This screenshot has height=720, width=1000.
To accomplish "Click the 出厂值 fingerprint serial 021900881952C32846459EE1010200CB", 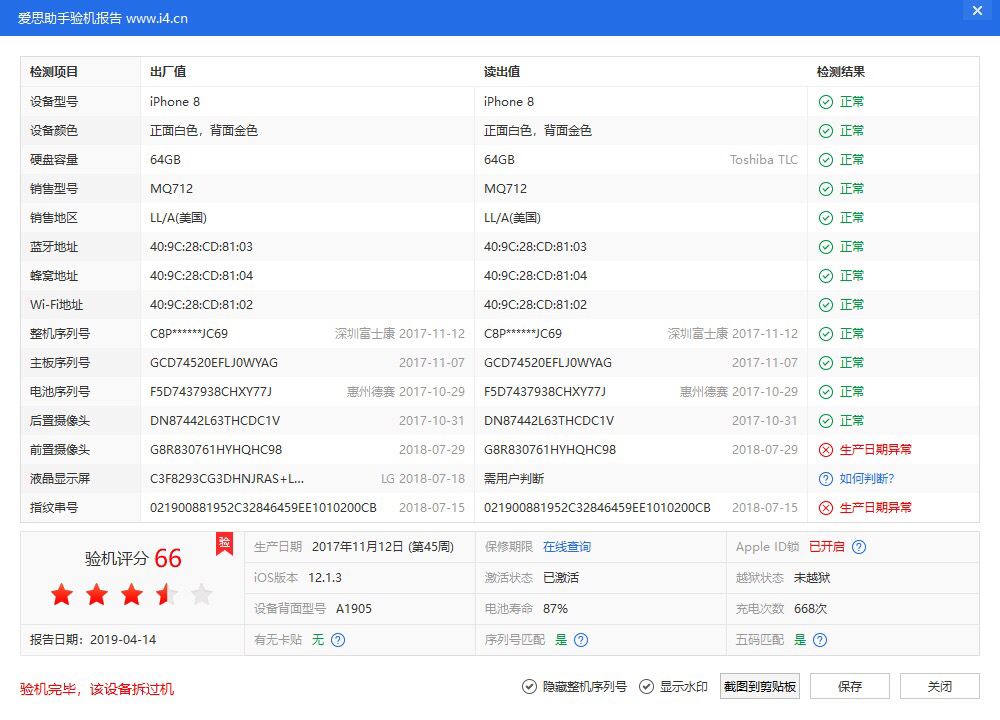I will (263, 508).
